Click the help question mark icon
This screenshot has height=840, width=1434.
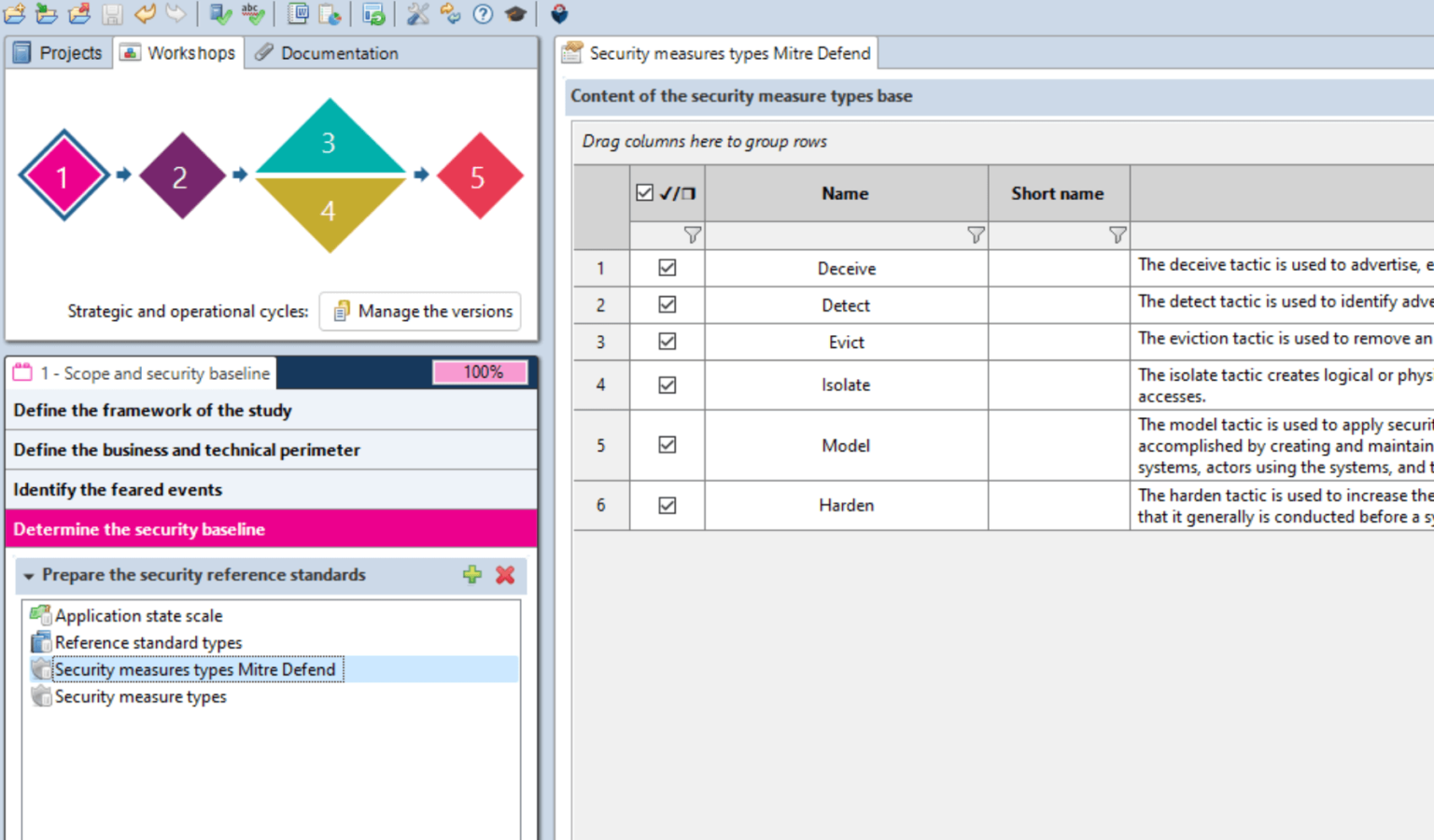tap(483, 13)
